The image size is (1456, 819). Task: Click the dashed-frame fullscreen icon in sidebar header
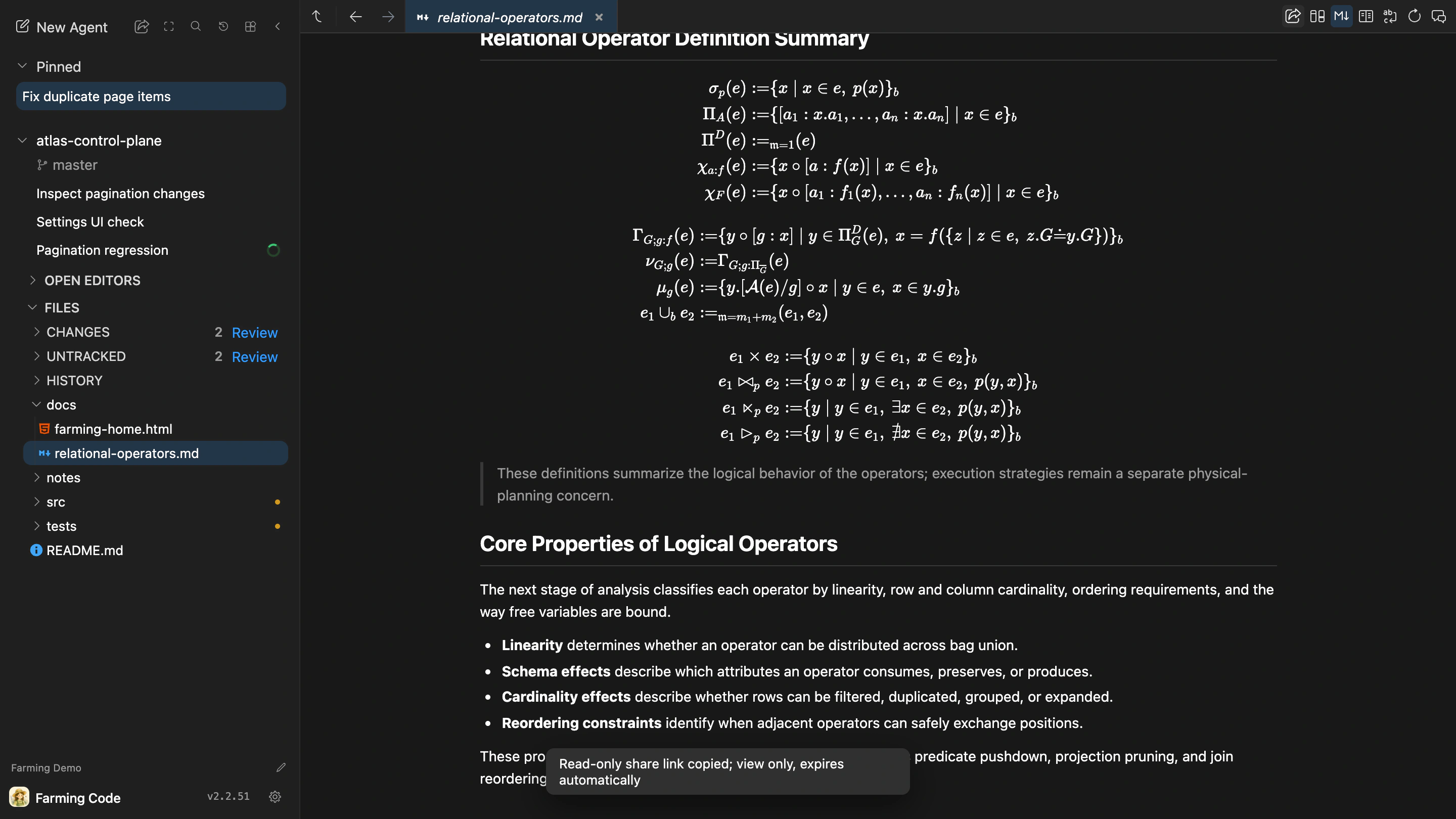(x=168, y=27)
